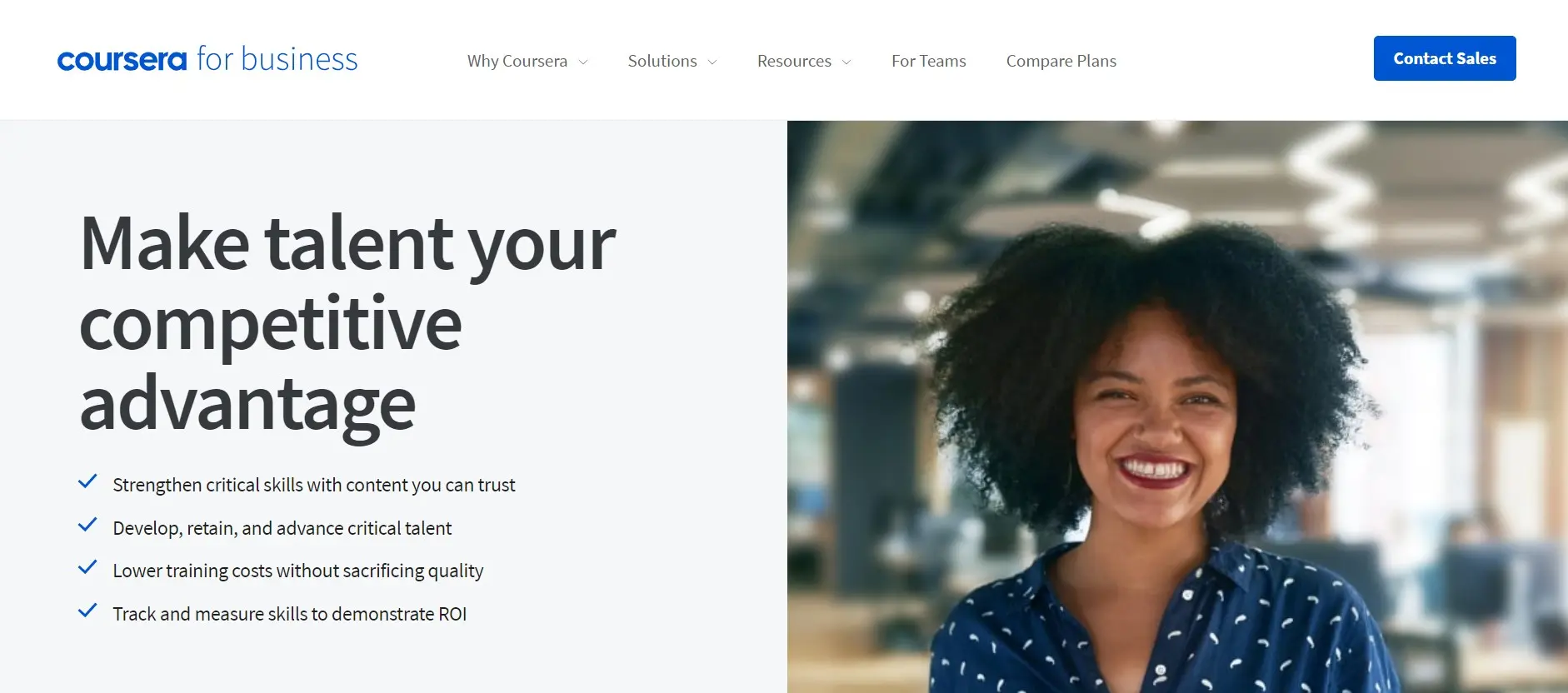The width and height of the screenshot is (1568, 693).
Task: Select the Strengthen critical skills text line
Action: click(314, 485)
